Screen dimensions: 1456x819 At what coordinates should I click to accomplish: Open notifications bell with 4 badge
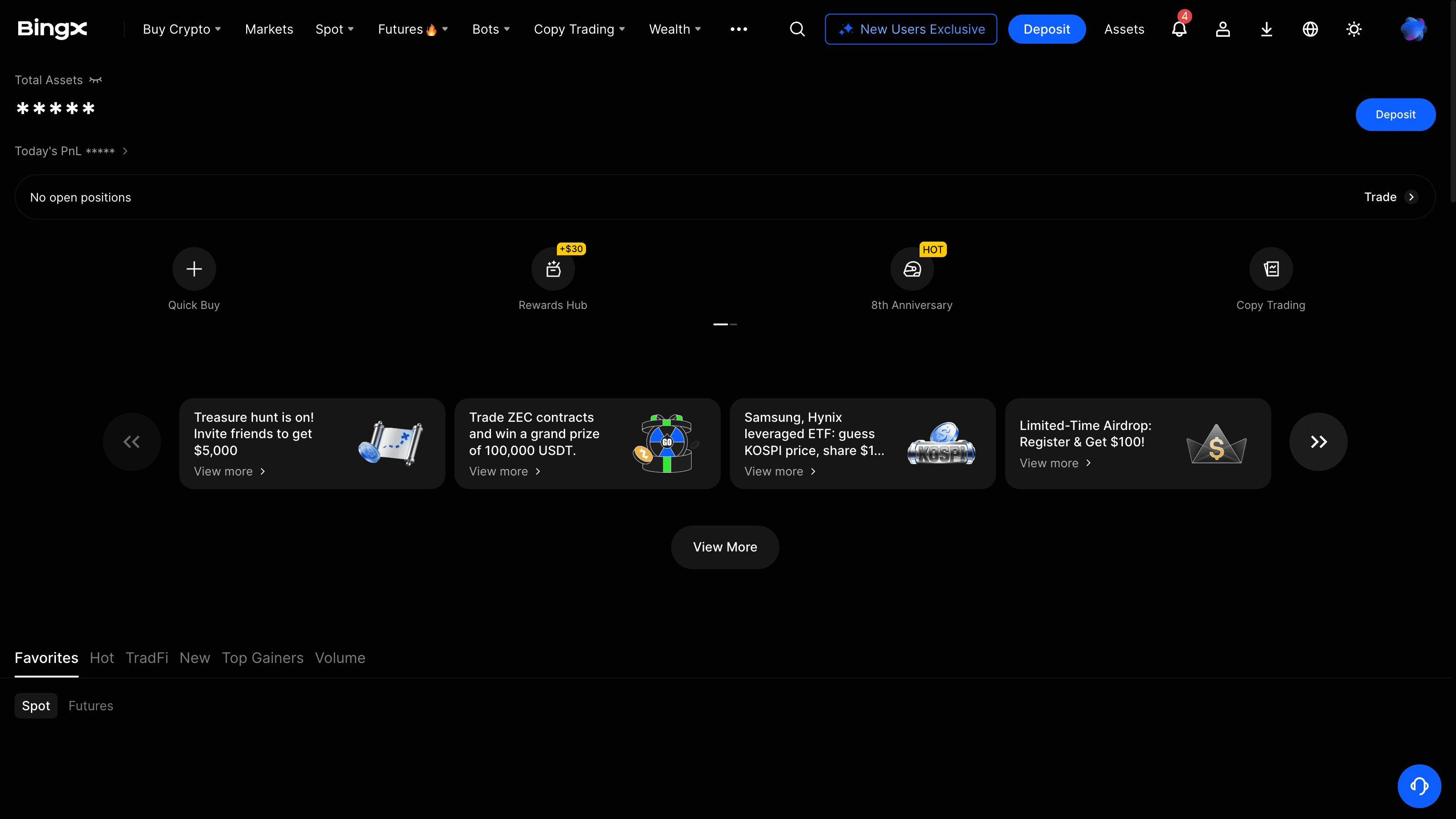(x=1179, y=28)
